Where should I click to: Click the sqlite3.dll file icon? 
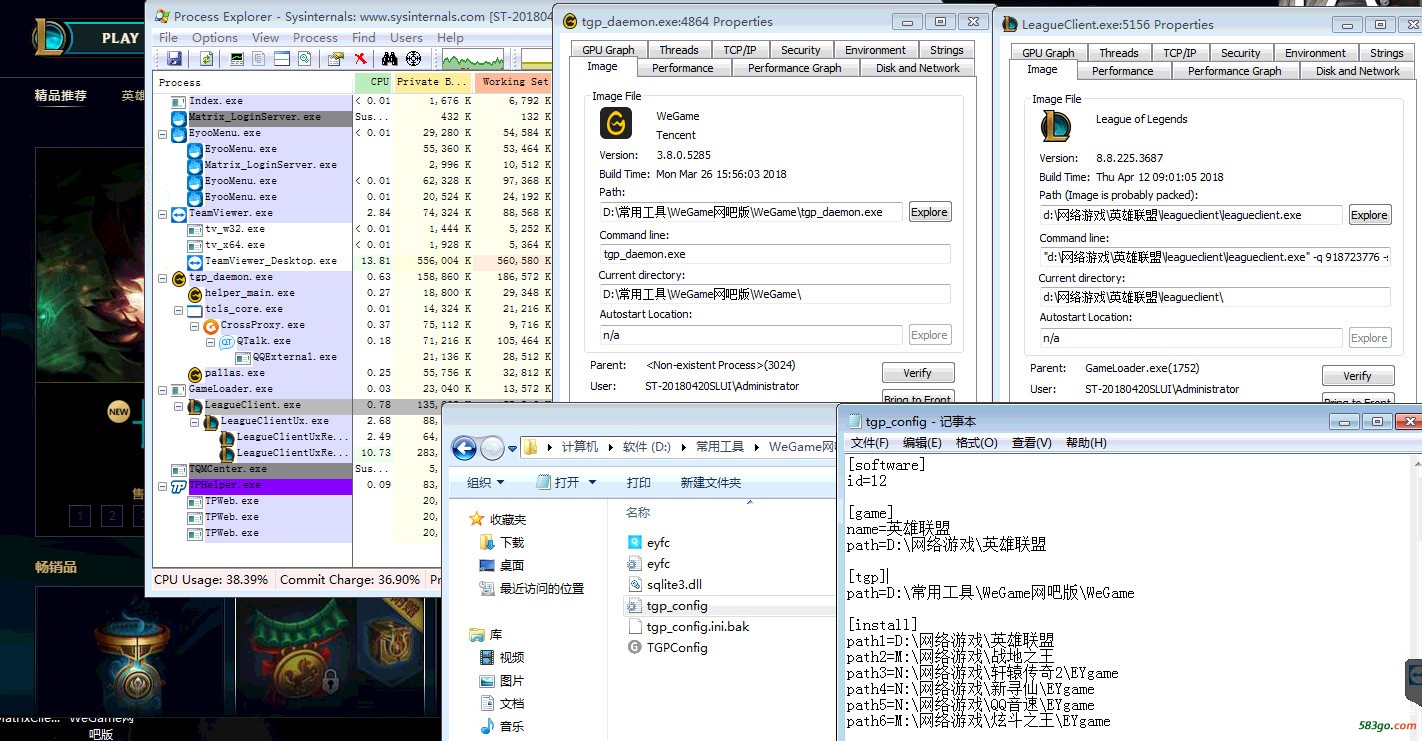coord(634,584)
